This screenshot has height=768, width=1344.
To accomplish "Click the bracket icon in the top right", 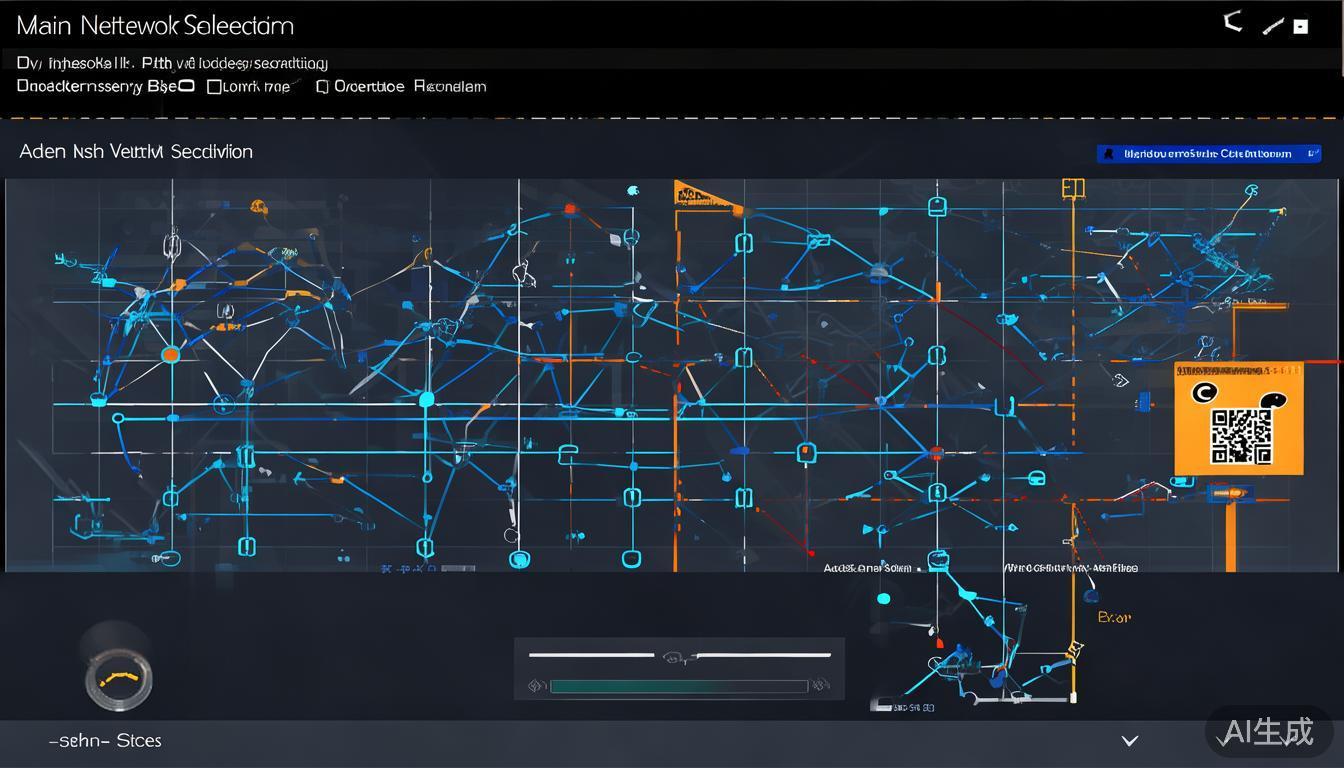I will 1234,22.
